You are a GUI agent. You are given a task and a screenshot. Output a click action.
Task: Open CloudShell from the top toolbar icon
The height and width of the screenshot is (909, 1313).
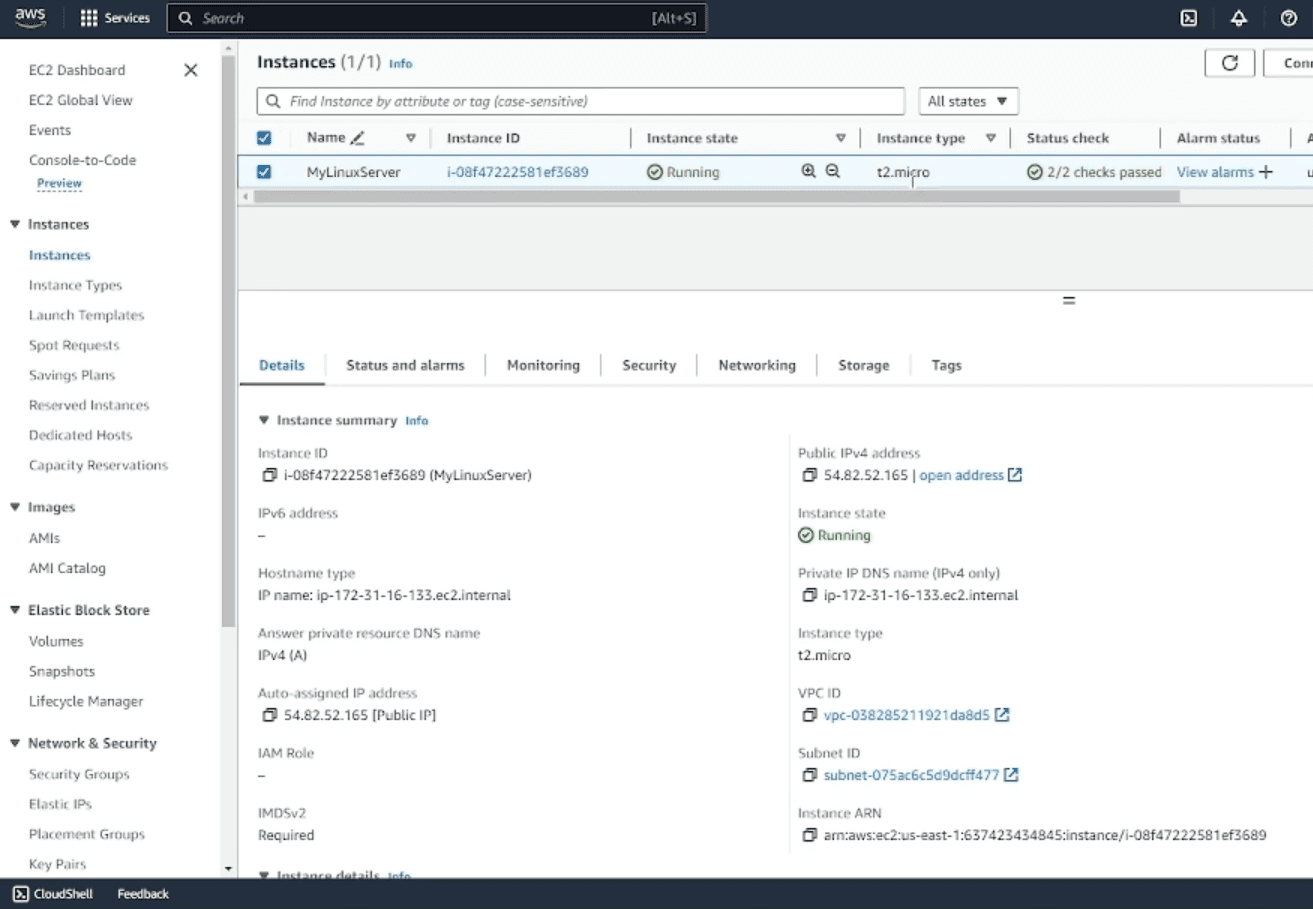[x=1188, y=17]
